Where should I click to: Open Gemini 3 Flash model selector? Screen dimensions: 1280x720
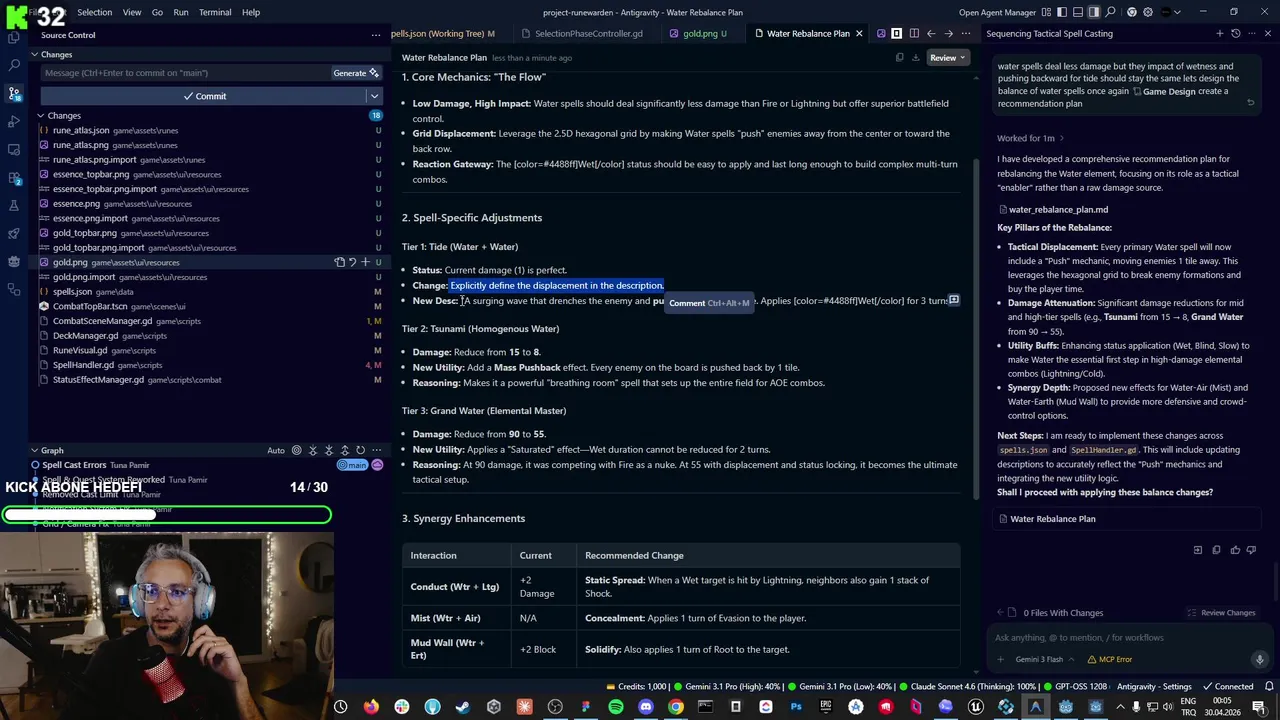click(1045, 659)
